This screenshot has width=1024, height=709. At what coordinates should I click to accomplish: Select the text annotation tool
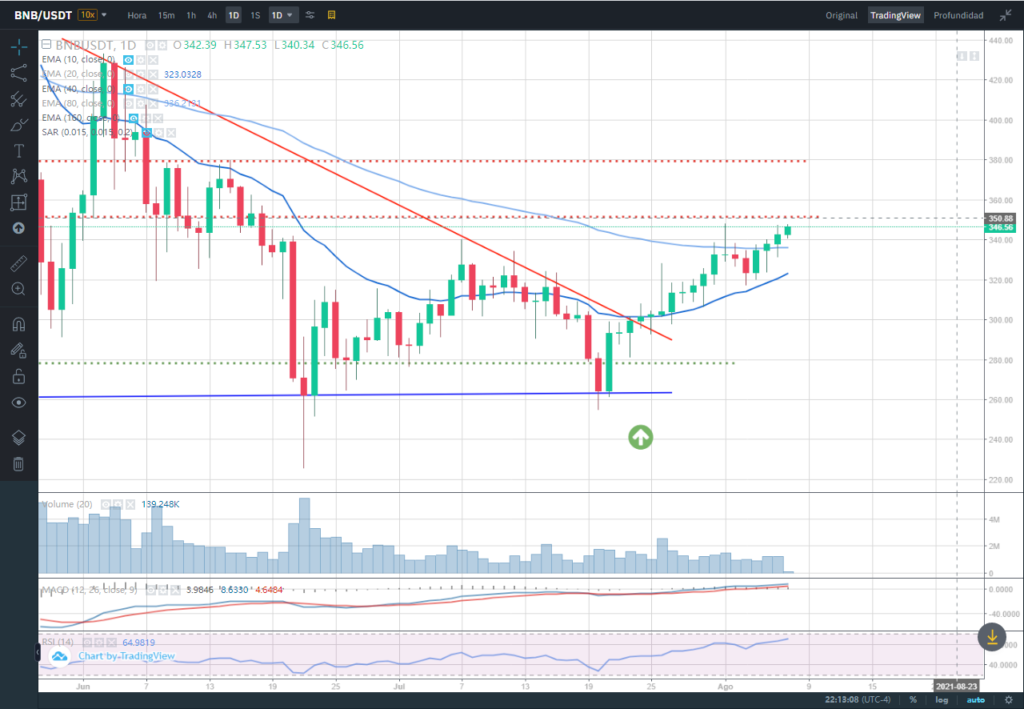[x=18, y=151]
